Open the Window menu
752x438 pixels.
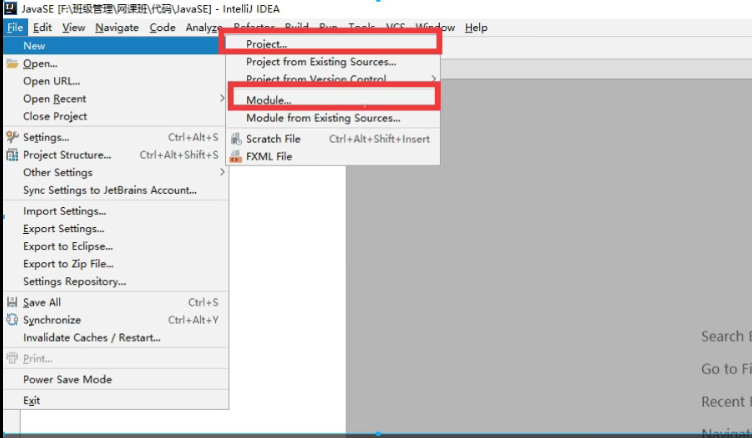pos(435,28)
